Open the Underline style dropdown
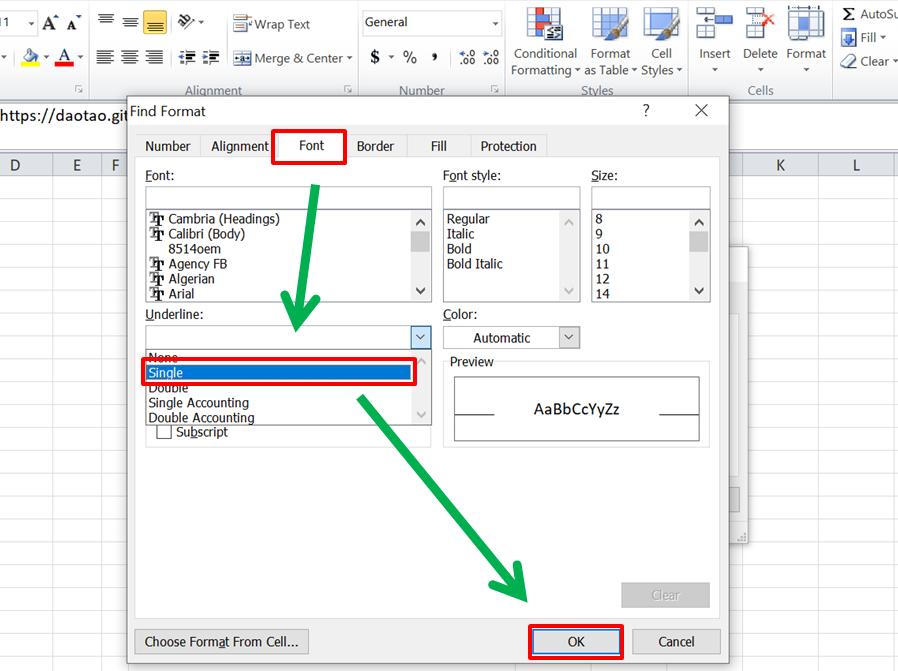 pyautogui.click(x=420, y=337)
